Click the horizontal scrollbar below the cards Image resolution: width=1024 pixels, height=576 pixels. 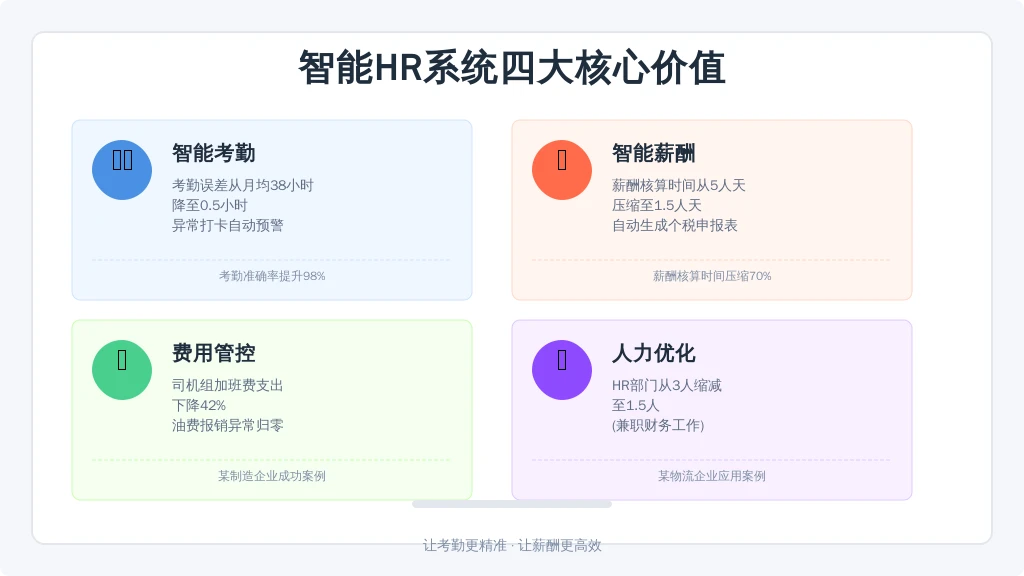click(512, 504)
